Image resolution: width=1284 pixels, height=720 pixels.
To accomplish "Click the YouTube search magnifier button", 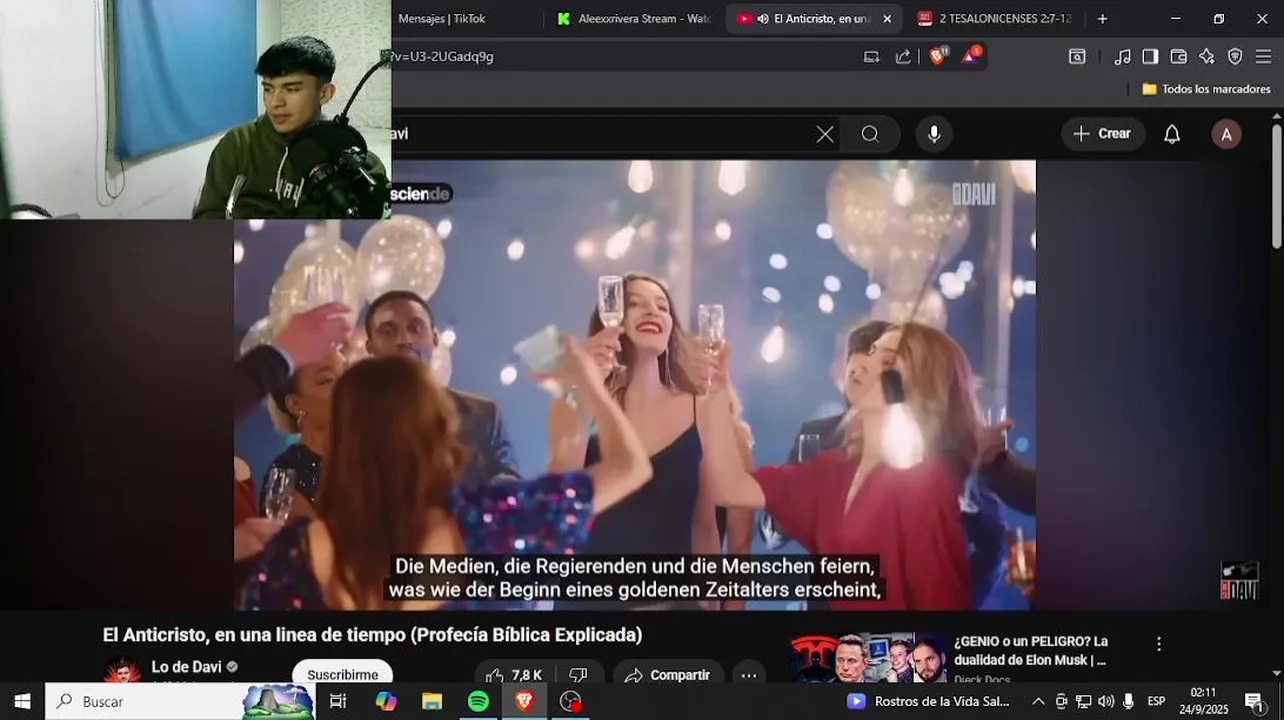I will tap(870, 134).
